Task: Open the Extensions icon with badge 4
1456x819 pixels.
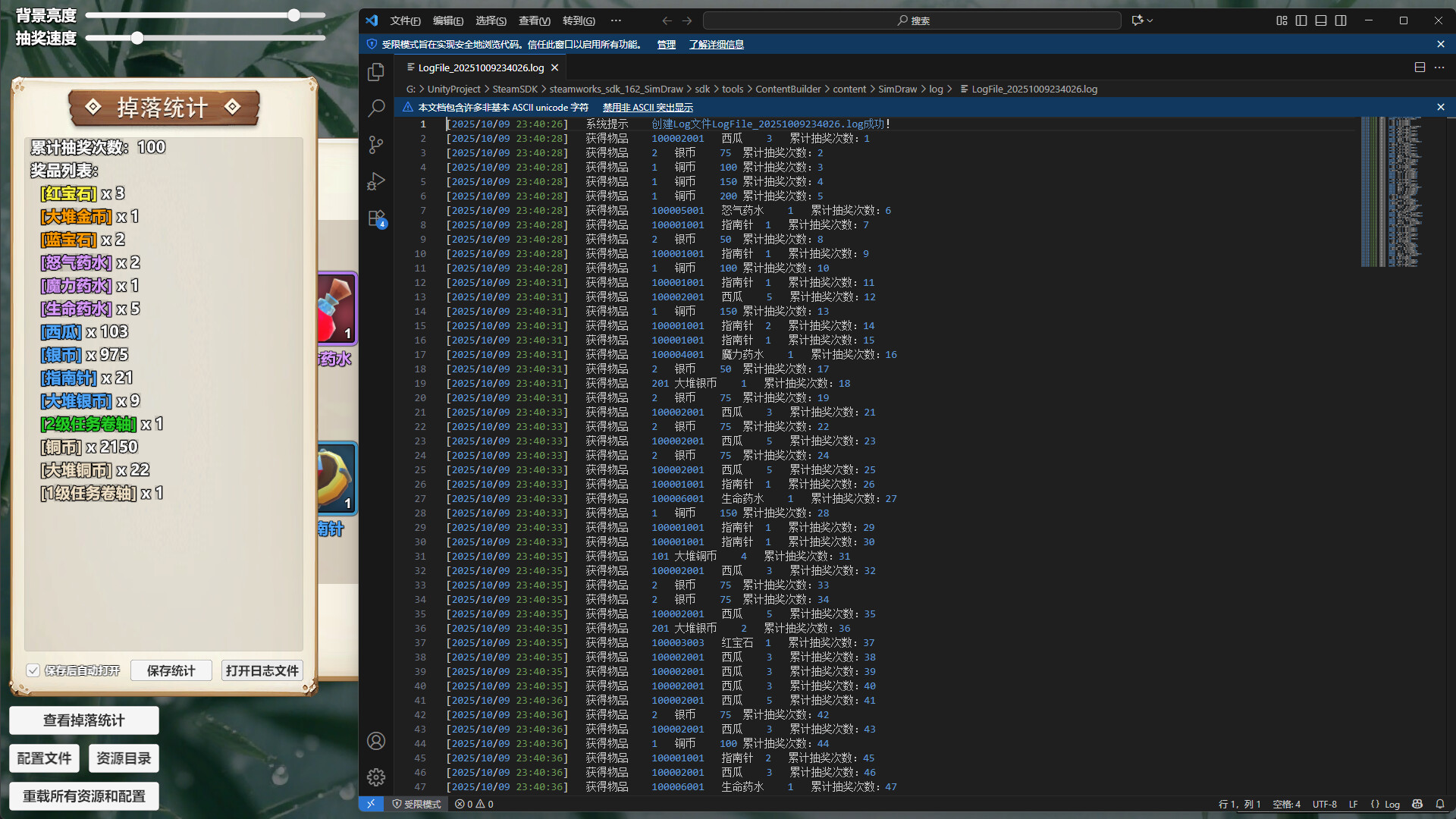Action: [x=376, y=218]
